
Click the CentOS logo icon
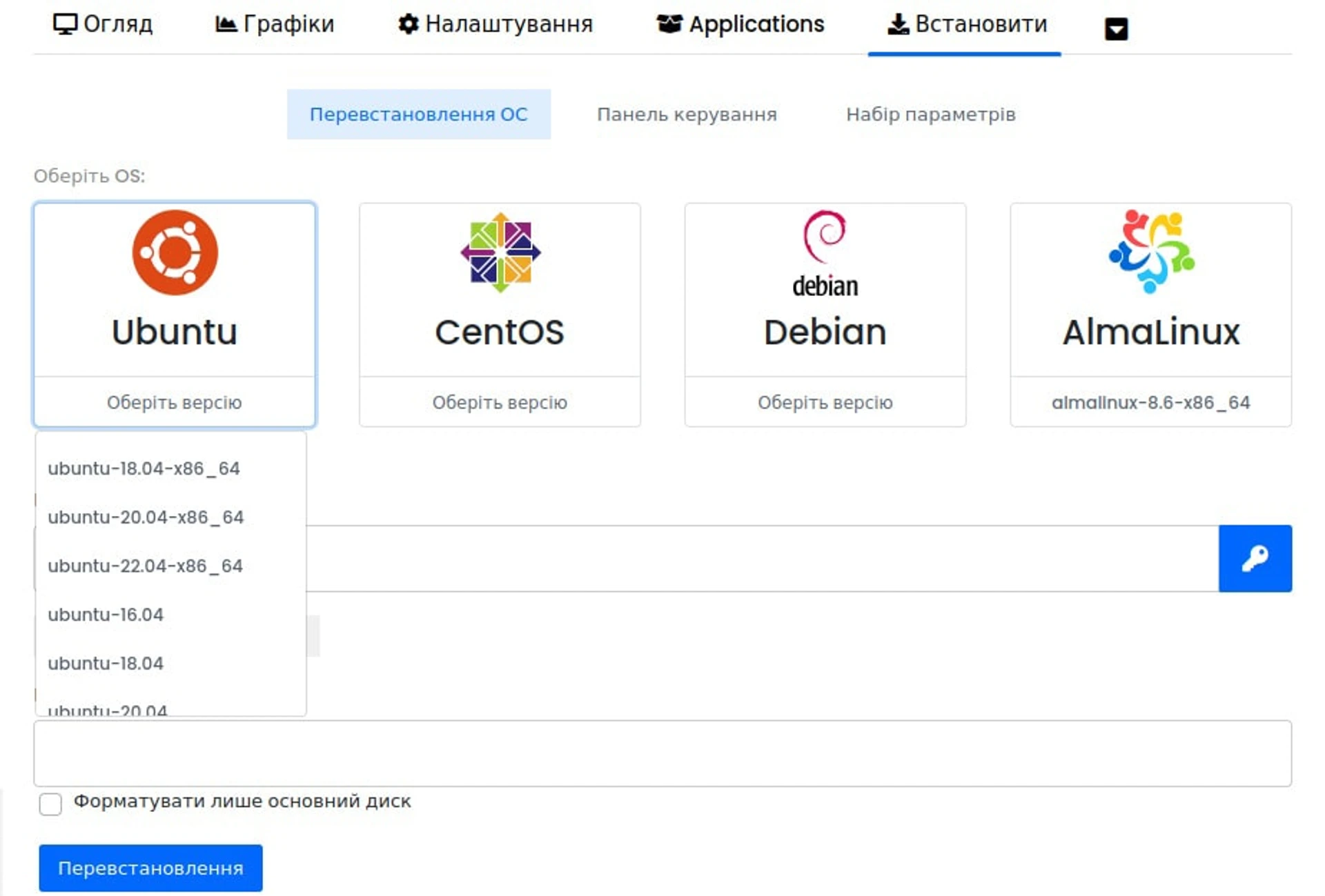click(500, 252)
